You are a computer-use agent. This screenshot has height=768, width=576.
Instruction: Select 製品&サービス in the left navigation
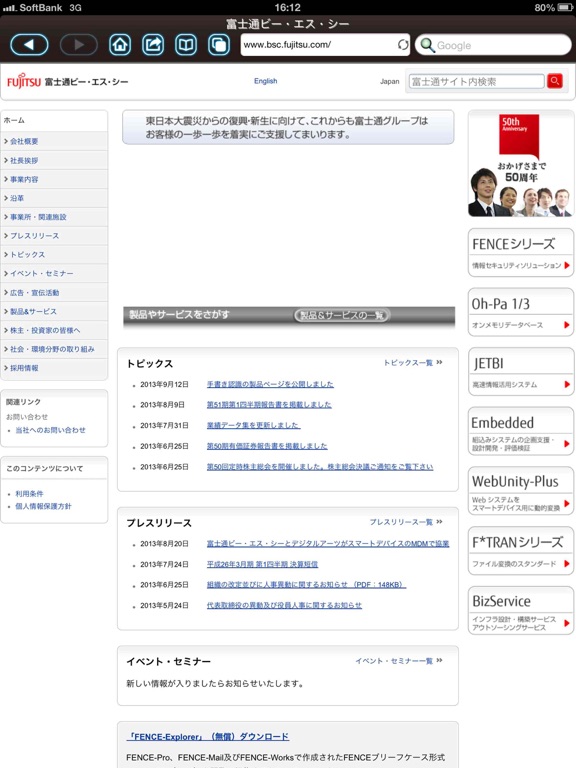[54, 312]
